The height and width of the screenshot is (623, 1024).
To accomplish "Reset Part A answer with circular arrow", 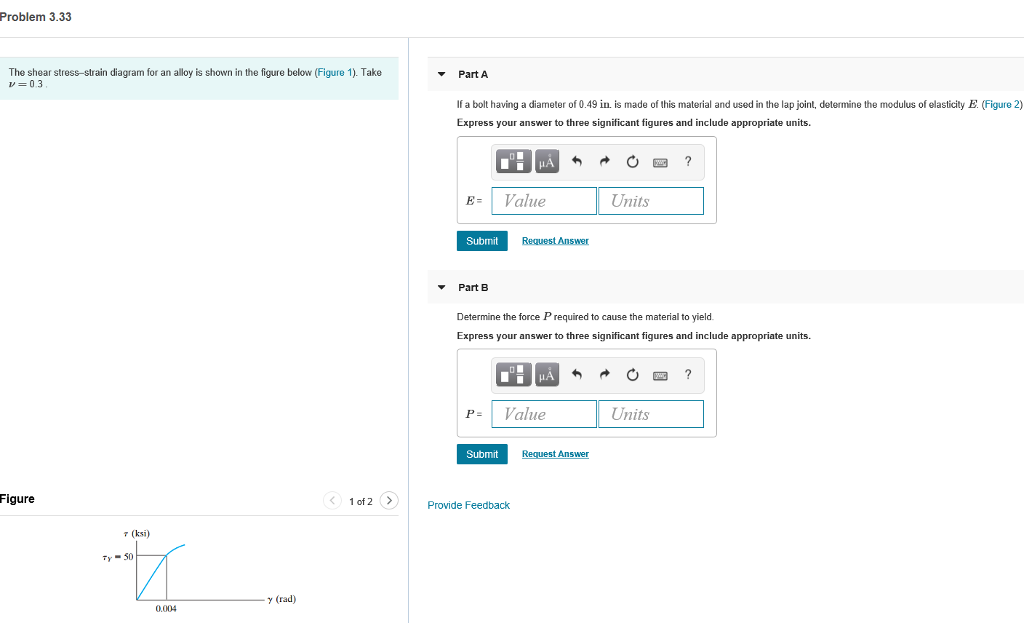I will point(632,161).
